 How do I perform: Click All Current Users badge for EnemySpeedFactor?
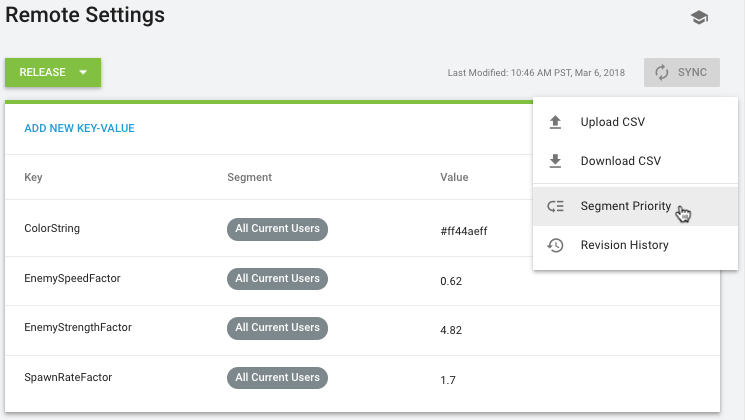click(x=277, y=279)
